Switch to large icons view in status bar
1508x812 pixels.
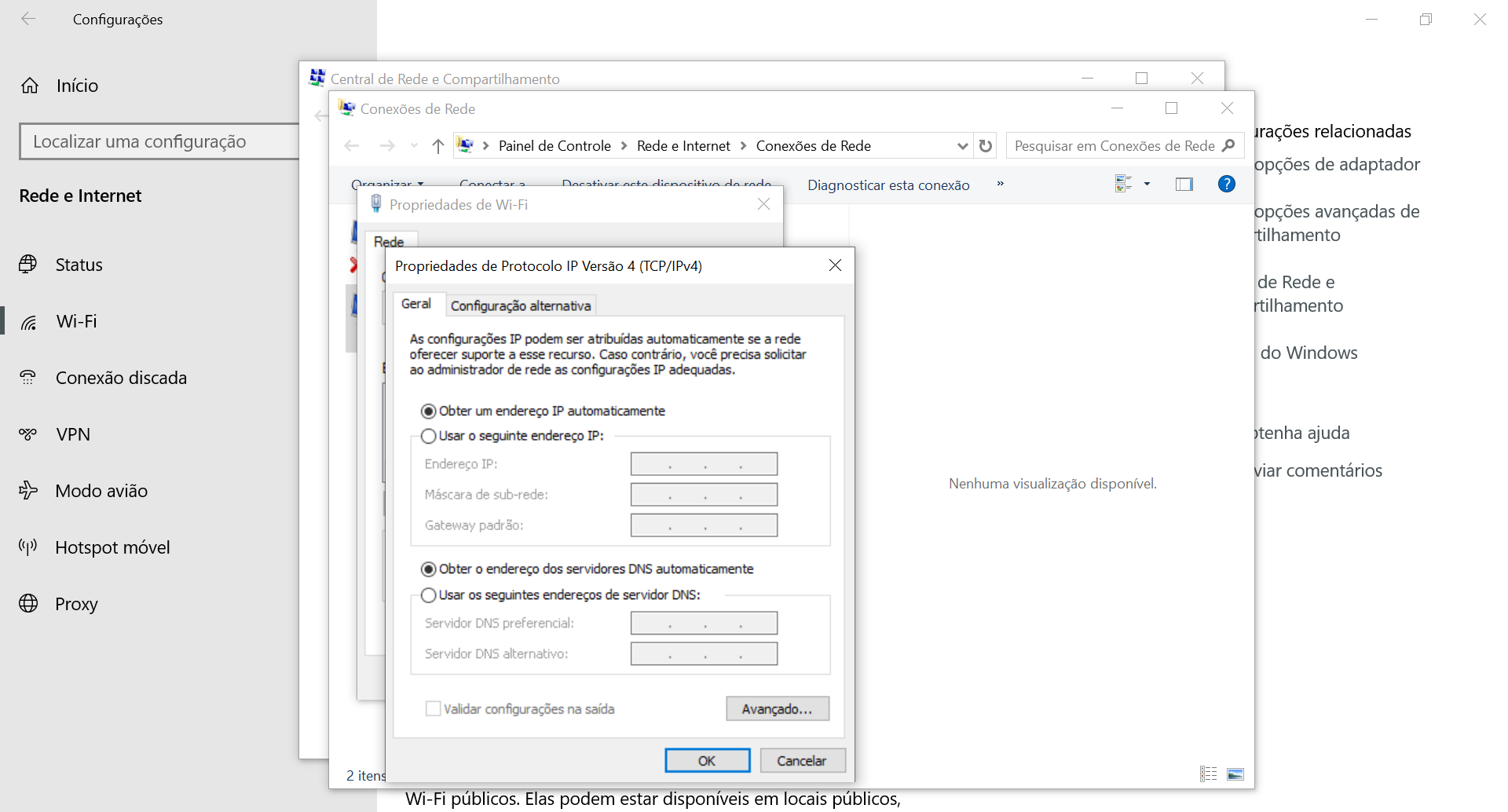coord(1235,774)
